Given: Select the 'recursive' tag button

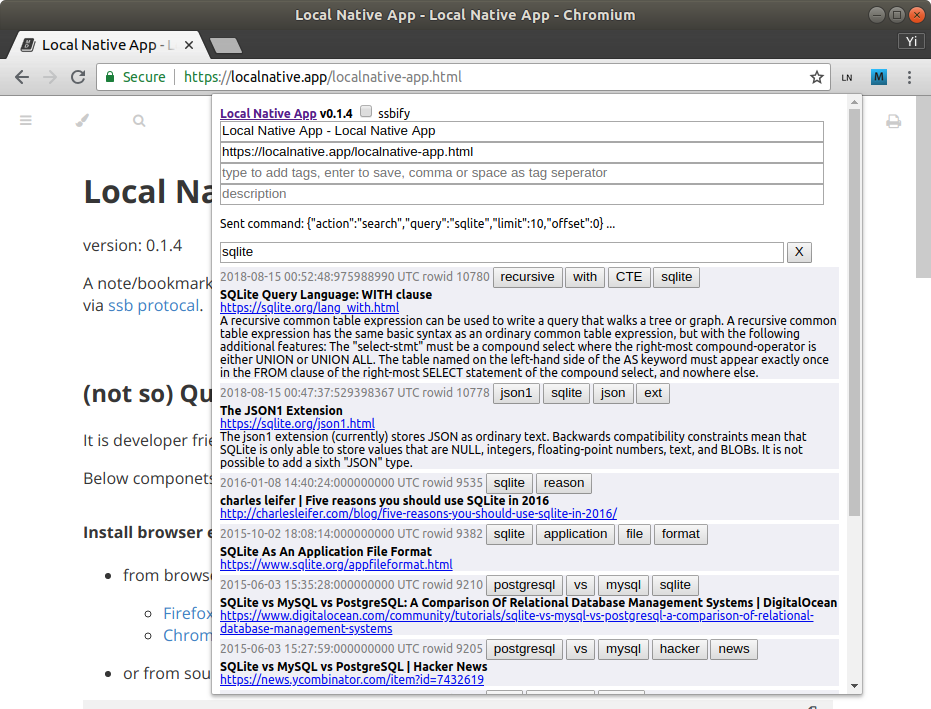Looking at the screenshot, I should tap(527, 277).
